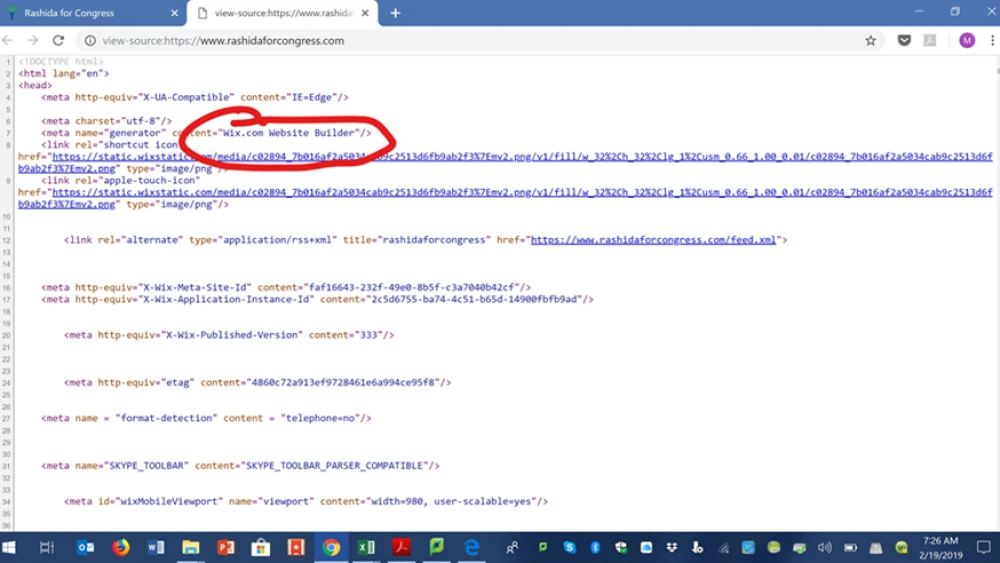Launch Outlook from the taskbar
The image size is (1000, 563).
point(85,547)
